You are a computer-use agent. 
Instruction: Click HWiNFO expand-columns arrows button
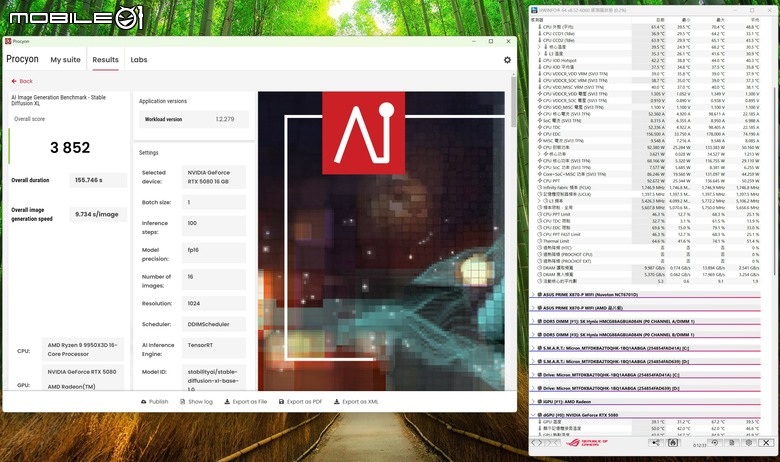pos(537,442)
